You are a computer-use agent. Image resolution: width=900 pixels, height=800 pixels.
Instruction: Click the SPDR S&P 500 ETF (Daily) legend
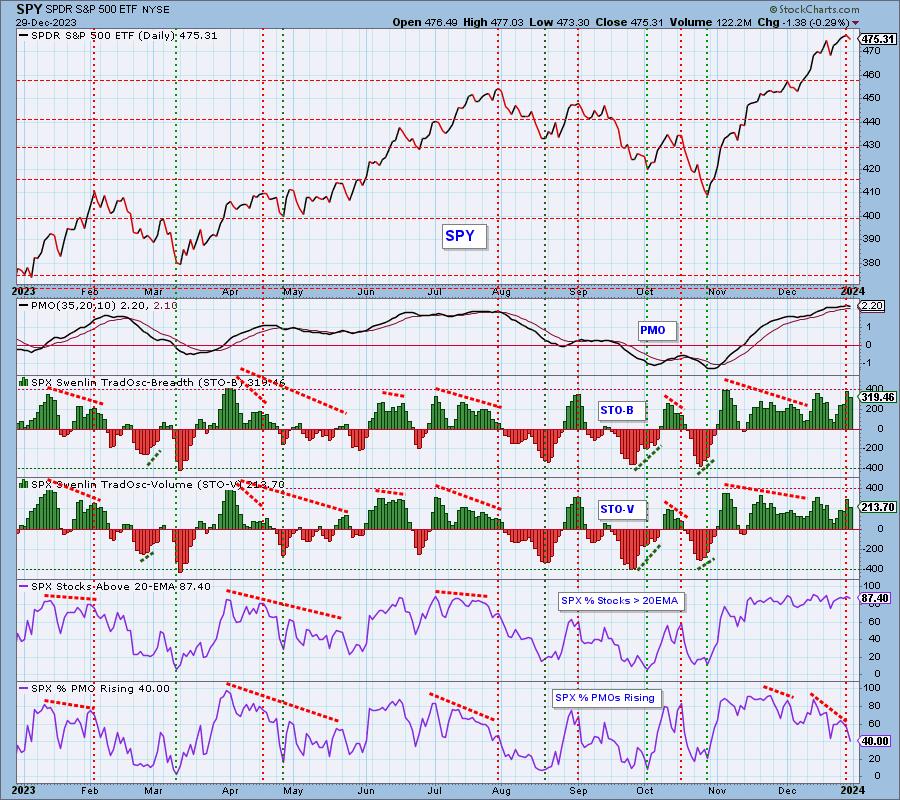[119, 36]
